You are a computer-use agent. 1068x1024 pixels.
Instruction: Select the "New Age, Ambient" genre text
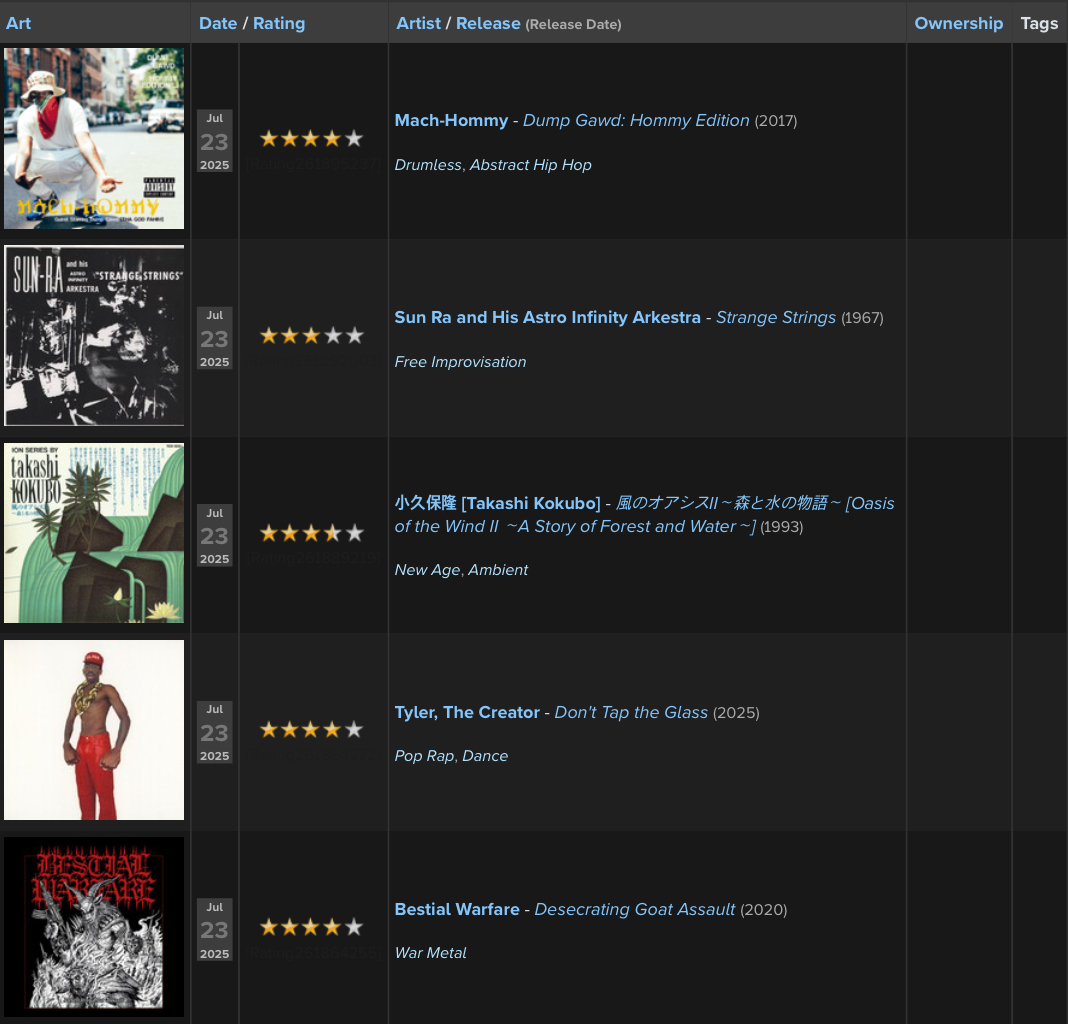(461, 570)
